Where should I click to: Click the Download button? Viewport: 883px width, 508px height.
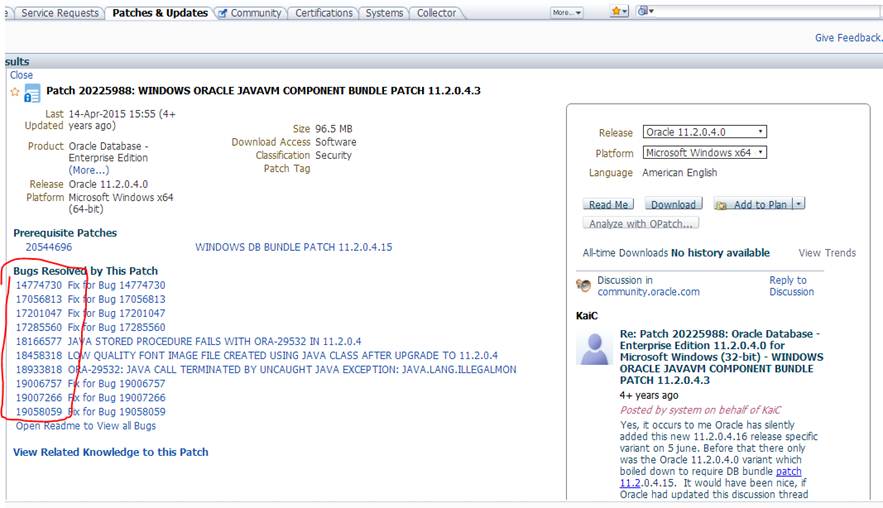click(x=674, y=204)
